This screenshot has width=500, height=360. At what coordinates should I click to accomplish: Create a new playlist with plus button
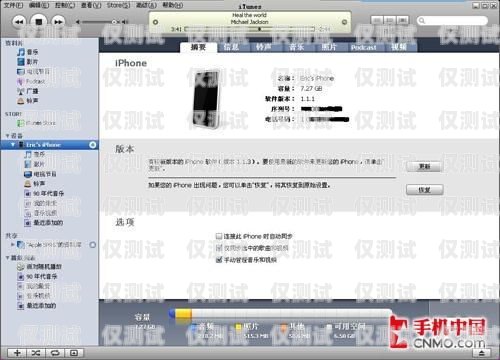pos(17,353)
